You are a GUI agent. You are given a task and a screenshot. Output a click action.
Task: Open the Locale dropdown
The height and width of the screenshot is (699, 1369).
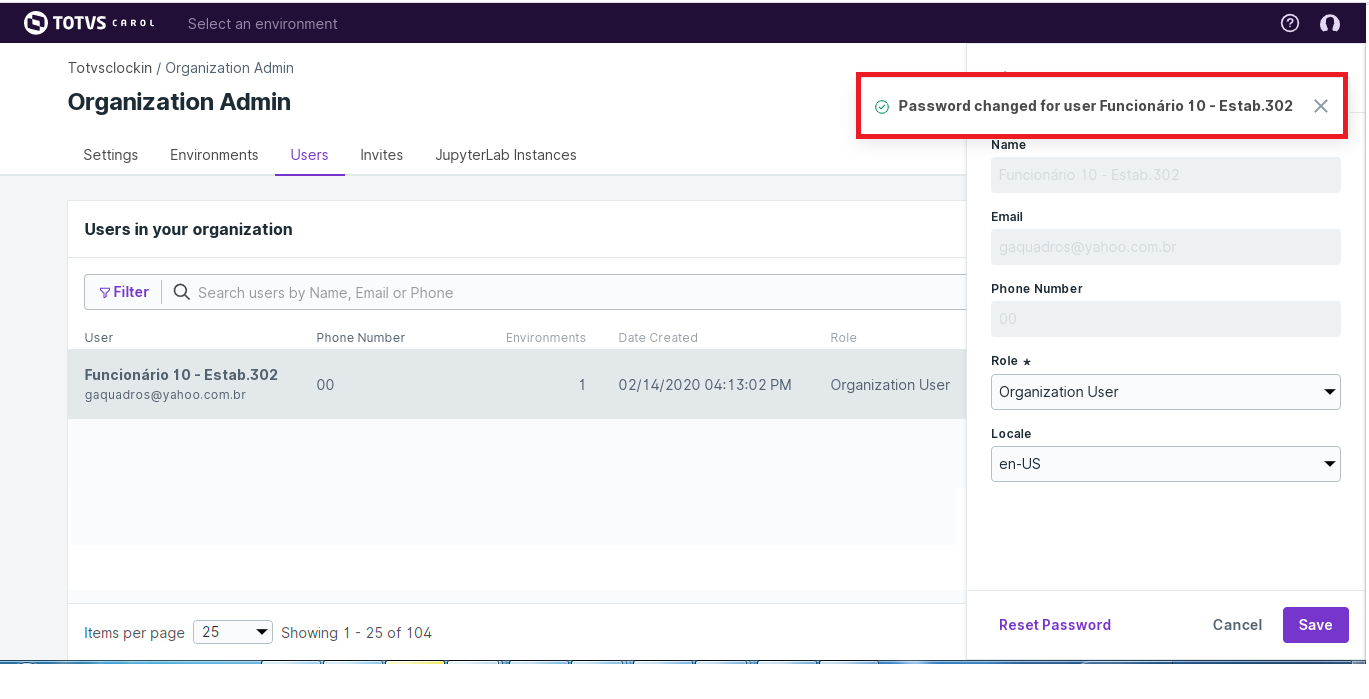(1165, 464)
